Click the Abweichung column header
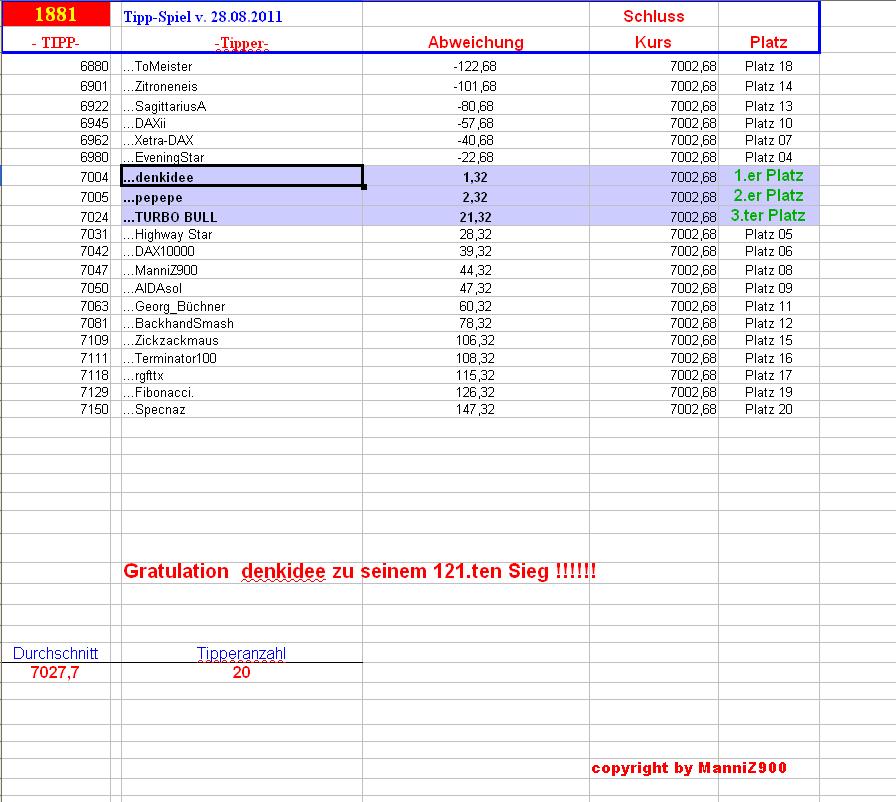This screenshot has height=802, width=896. pos(474,42)
